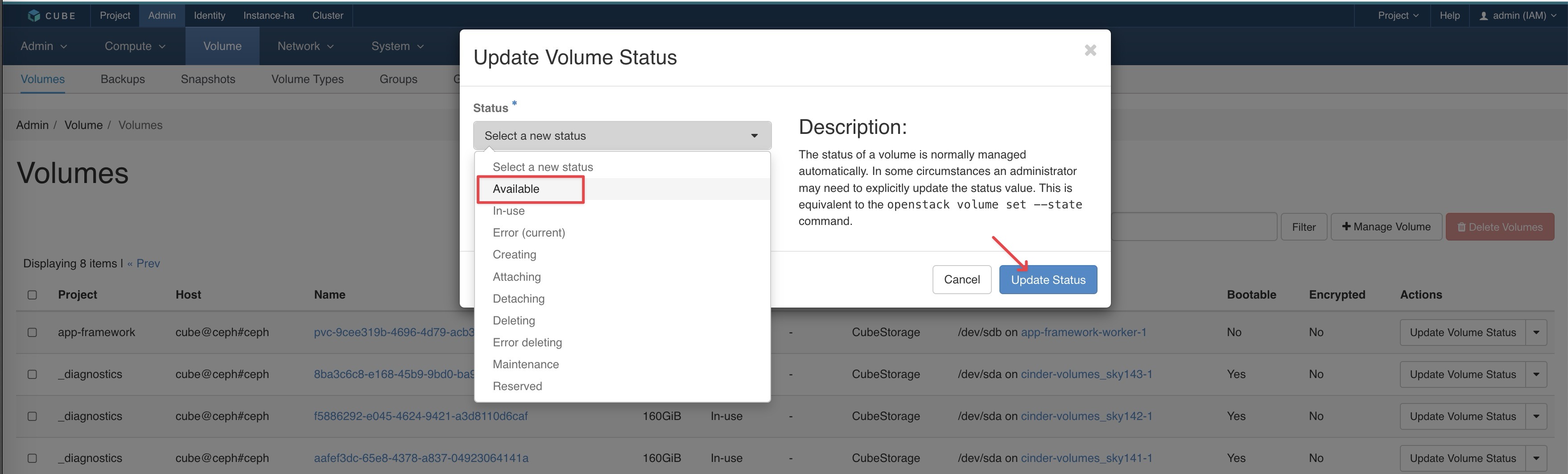Expand the Project dropdown at top right
This screenshot has width=1568, height=474.
[x=1398, y=15]
